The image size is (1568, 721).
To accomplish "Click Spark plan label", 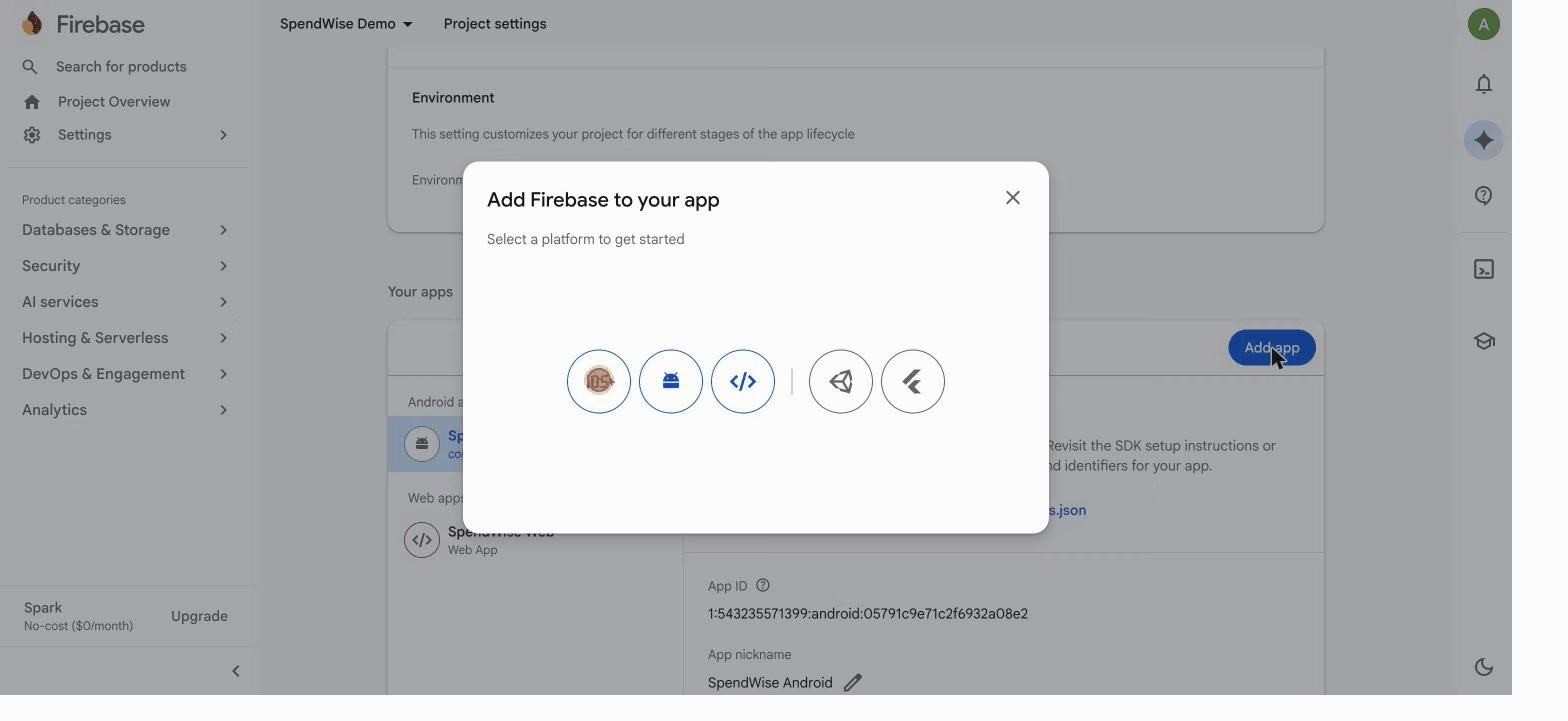I will tap(43, 608).
